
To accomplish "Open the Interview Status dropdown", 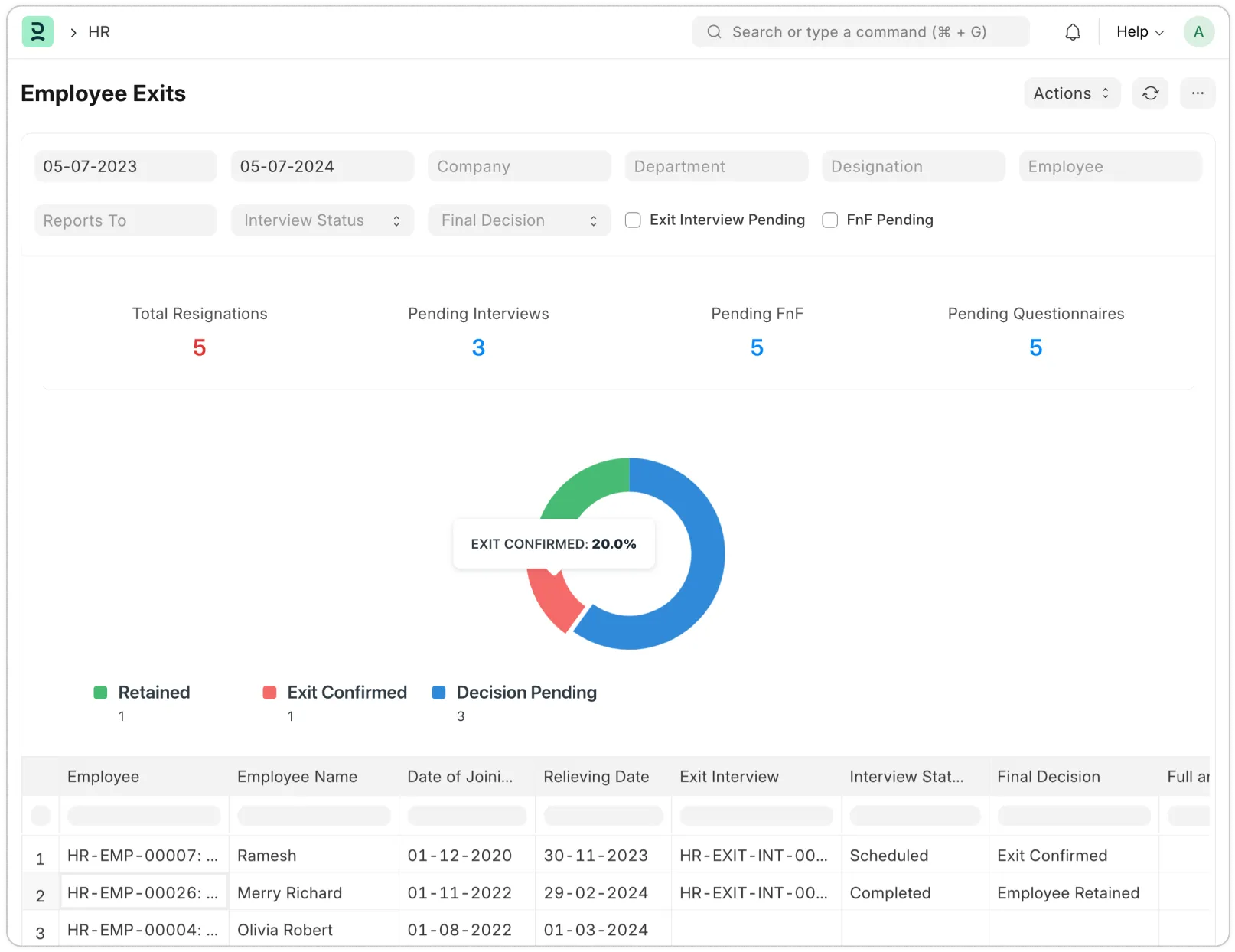I will [x=322, y=220].
